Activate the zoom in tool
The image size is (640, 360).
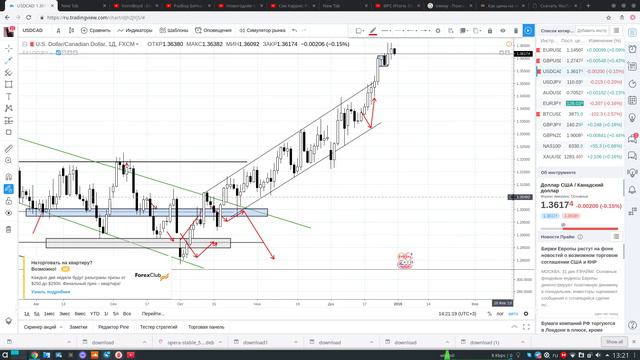tap(9, 160)
